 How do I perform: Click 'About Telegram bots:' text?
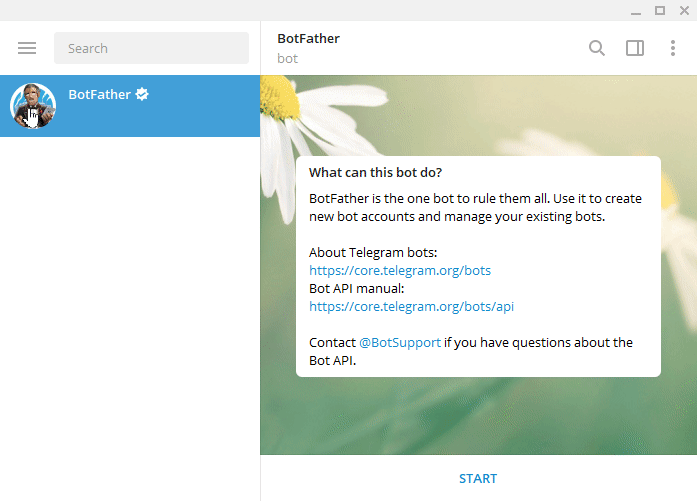tap(373, 253)
